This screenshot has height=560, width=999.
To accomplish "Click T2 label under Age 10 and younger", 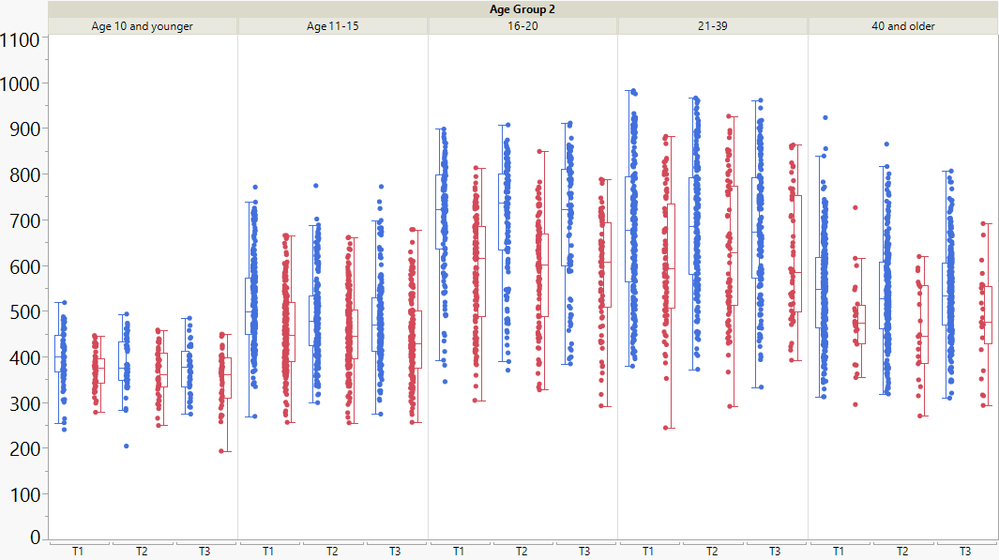I will (x=141, y=551).
